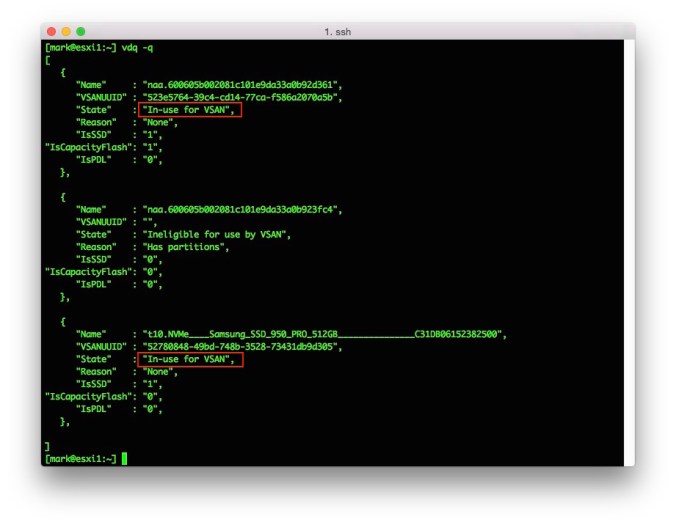Screen dimensions: 676x525
Task: Click the "1. ssh" window title
Action: point(337,32)
